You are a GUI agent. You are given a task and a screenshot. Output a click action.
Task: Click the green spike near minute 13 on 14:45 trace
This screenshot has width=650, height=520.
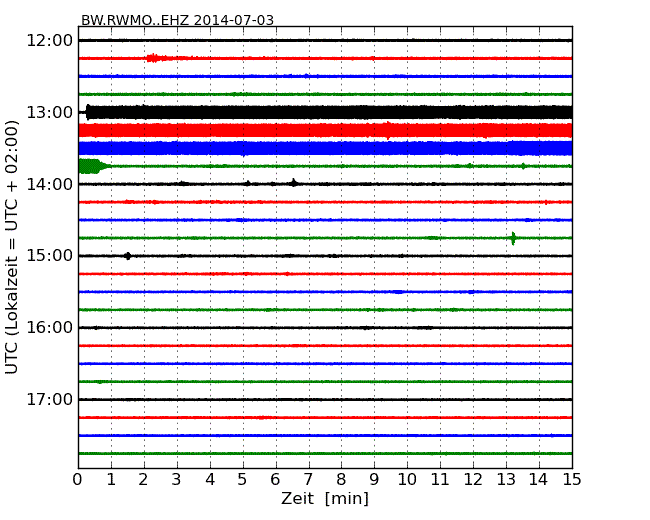pos(513,238)
